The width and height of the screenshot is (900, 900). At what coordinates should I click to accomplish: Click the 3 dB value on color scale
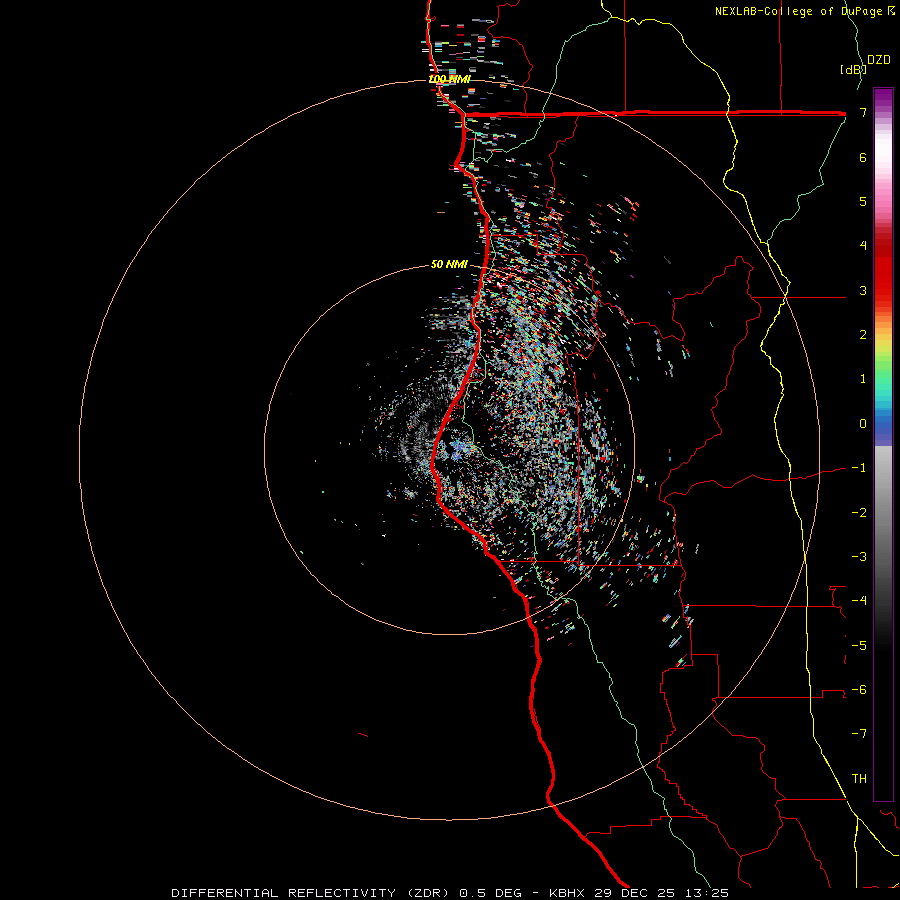[863, 290]
